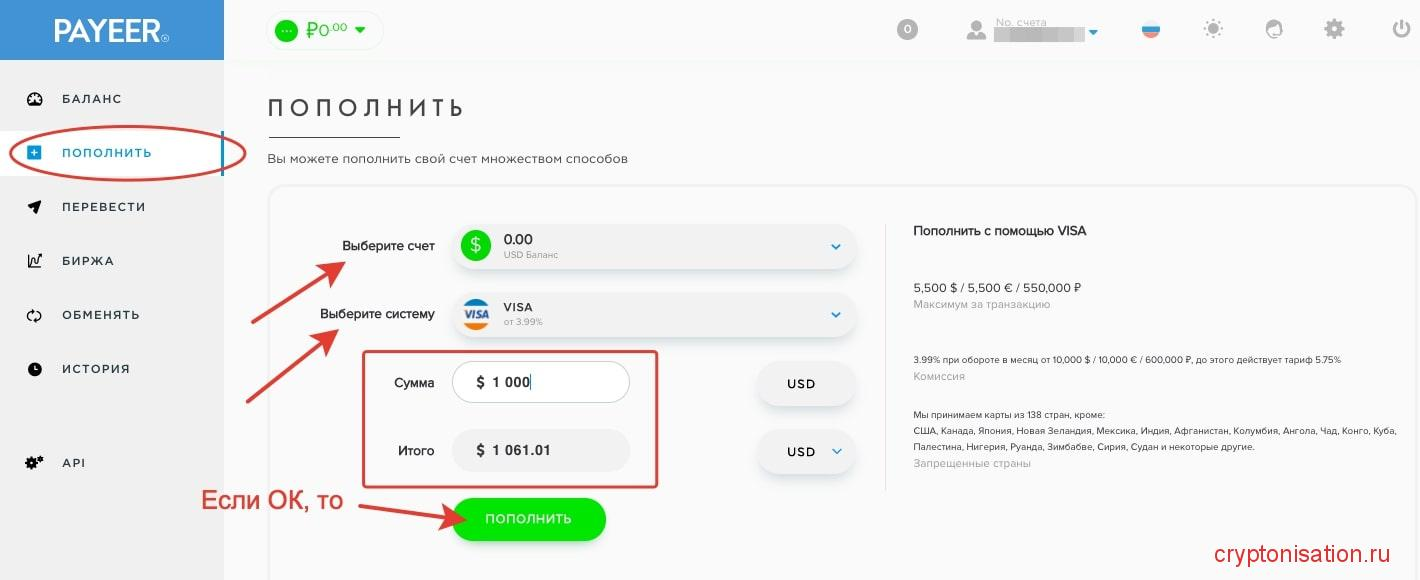Open the API sidebar item

[x=73, y=463]
